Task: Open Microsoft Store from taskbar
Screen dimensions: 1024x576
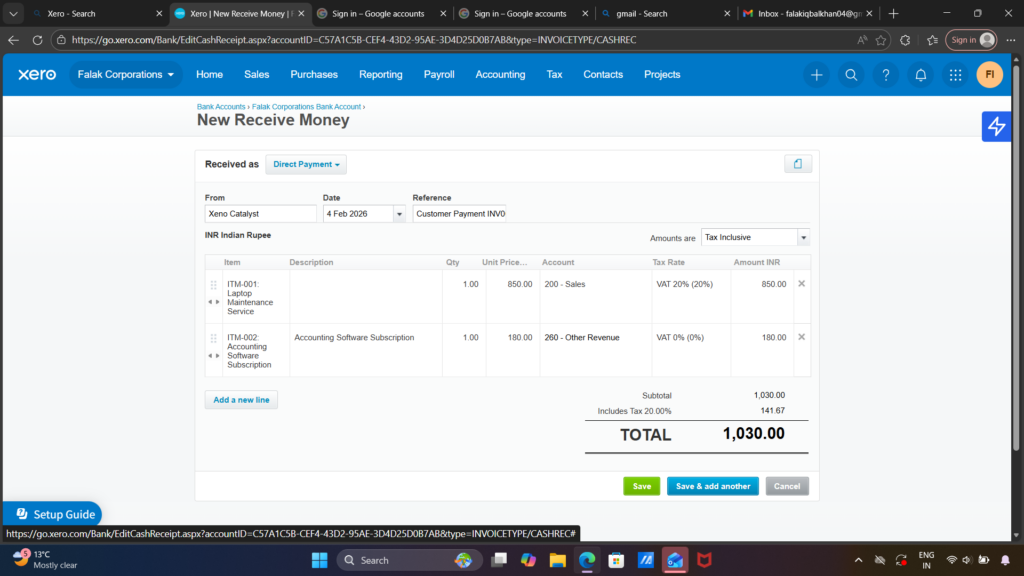Action: tap(616, 560)
